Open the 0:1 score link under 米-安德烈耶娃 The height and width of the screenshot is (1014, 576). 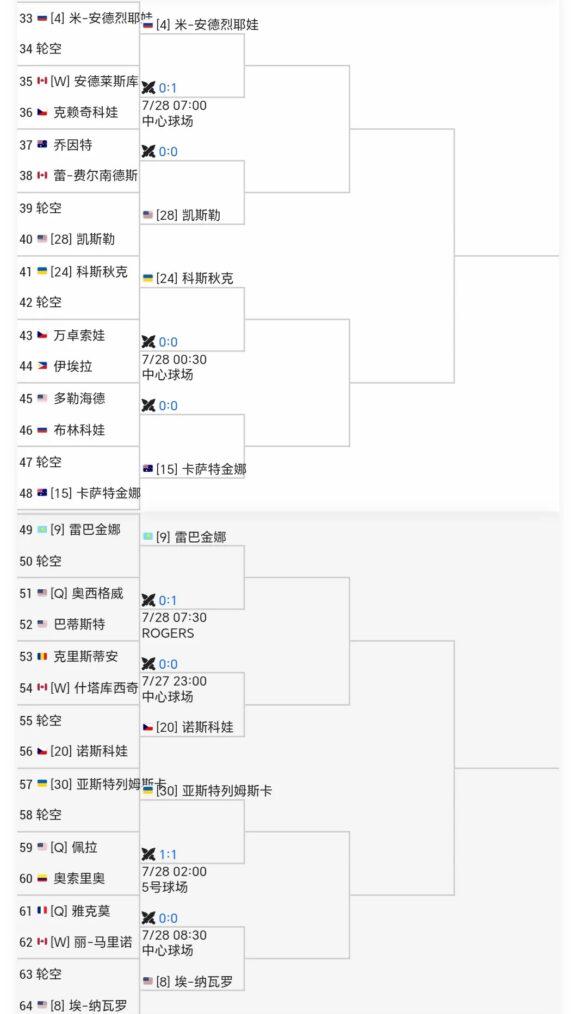167,88
